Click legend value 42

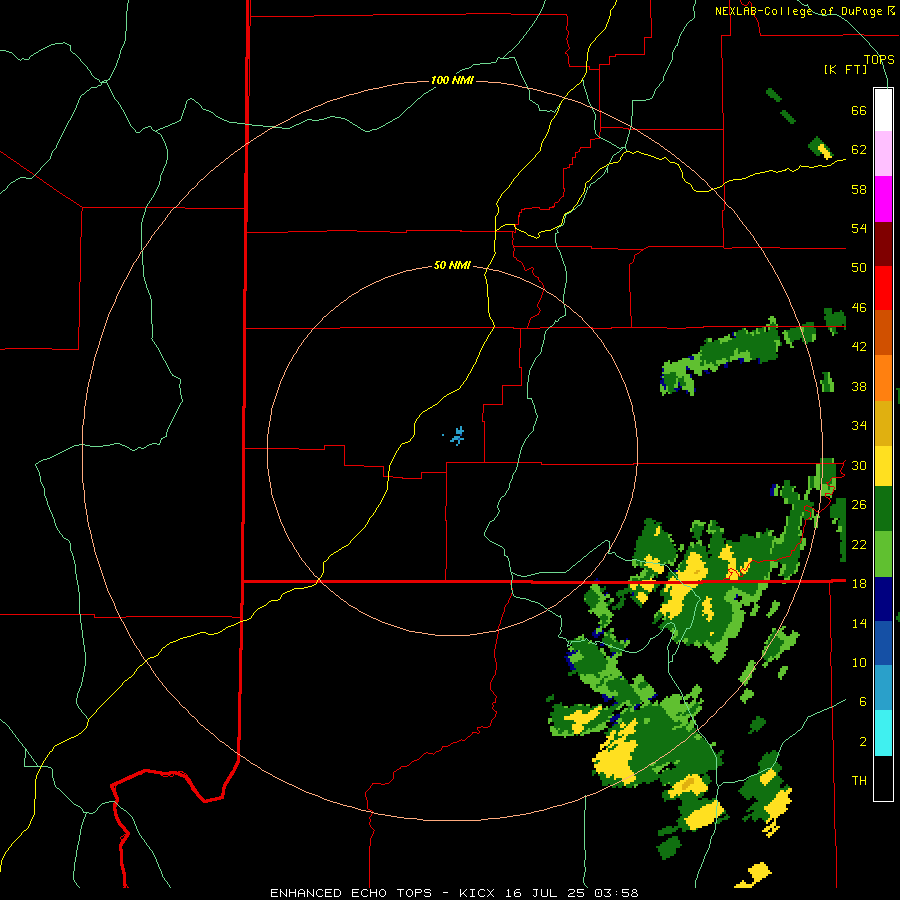859,347
